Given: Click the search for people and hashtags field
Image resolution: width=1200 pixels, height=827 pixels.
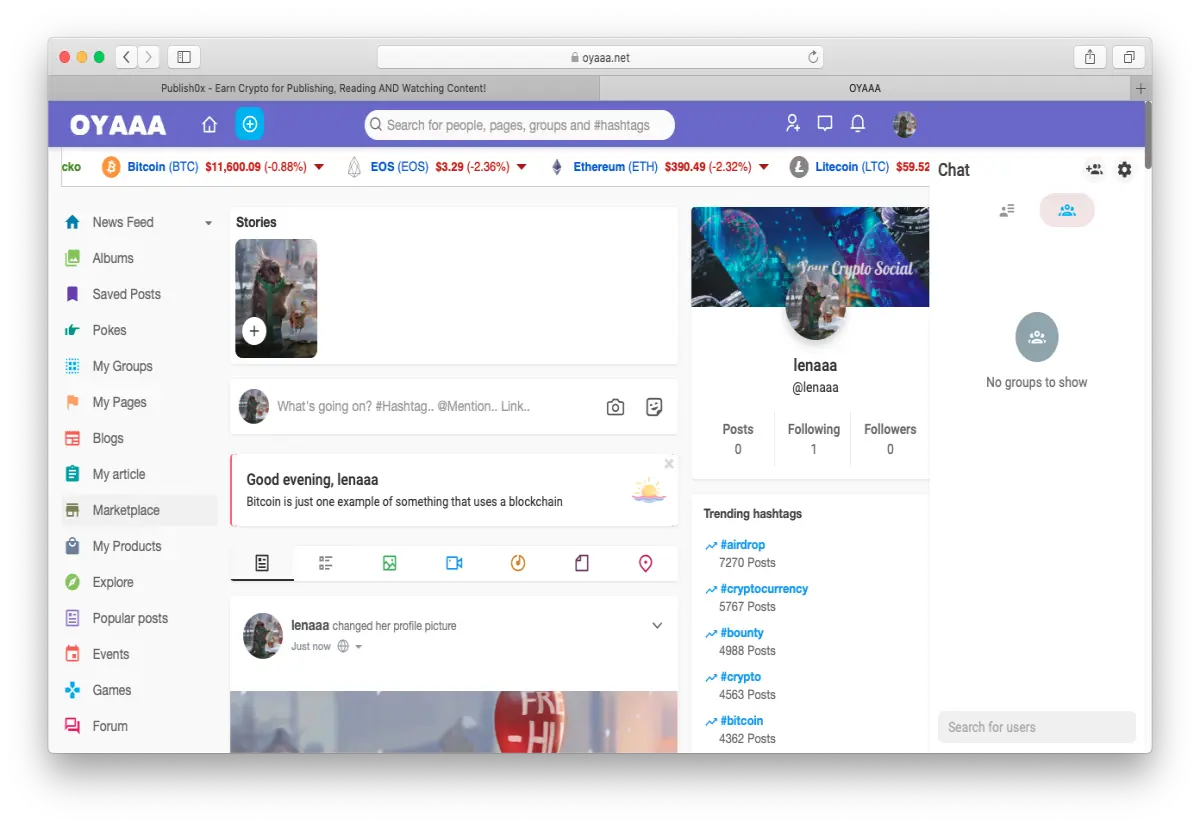Looking at the screenshot, I should (520, 125).
